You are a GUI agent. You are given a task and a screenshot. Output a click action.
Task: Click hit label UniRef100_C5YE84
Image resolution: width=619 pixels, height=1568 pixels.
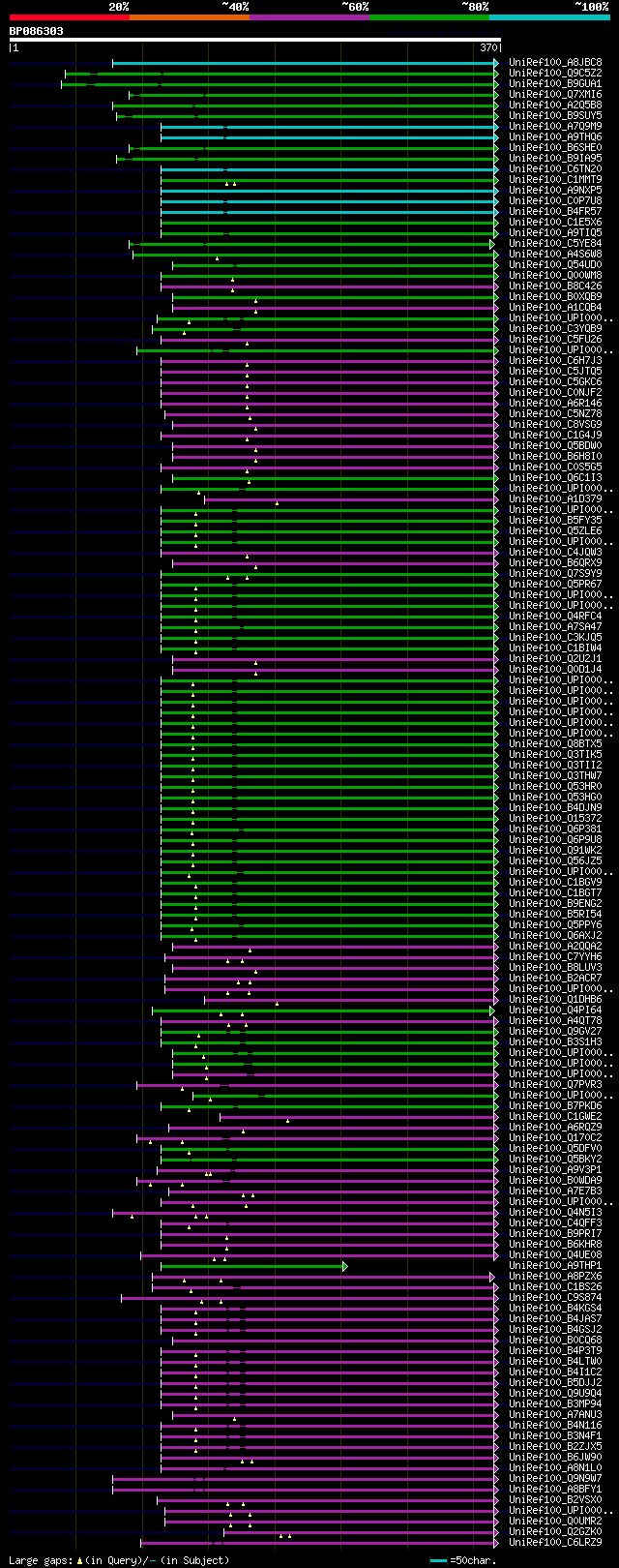click(555, 244)
